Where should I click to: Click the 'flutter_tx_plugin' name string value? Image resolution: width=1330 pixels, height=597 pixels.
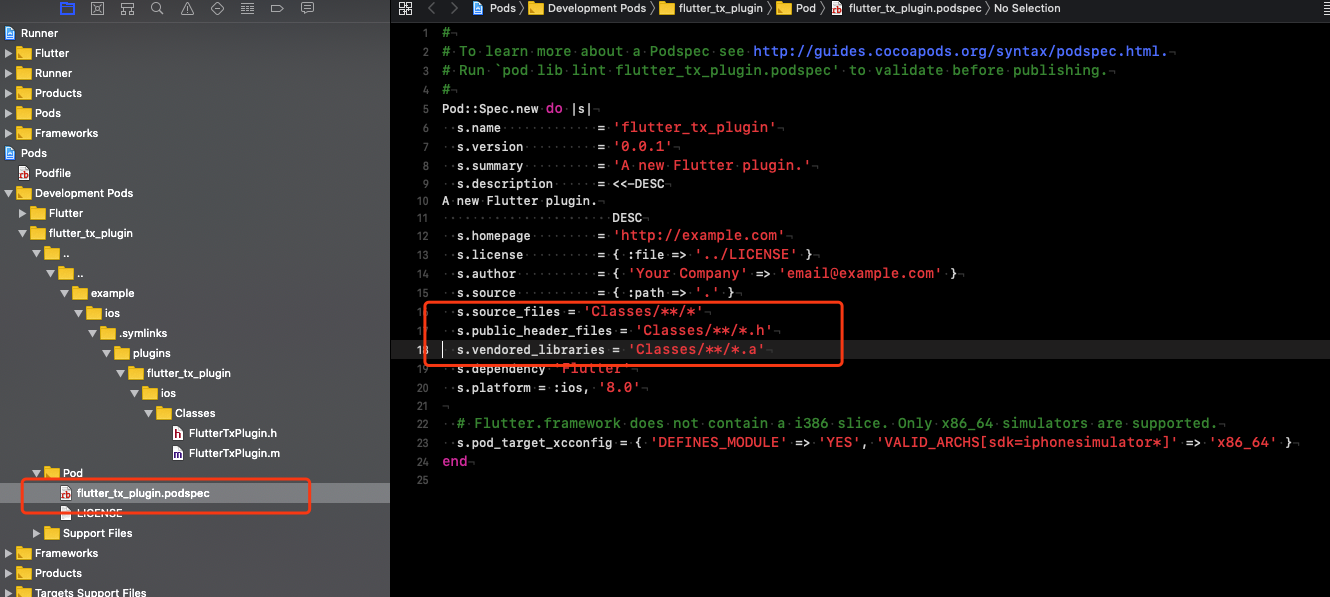[695, 127]
